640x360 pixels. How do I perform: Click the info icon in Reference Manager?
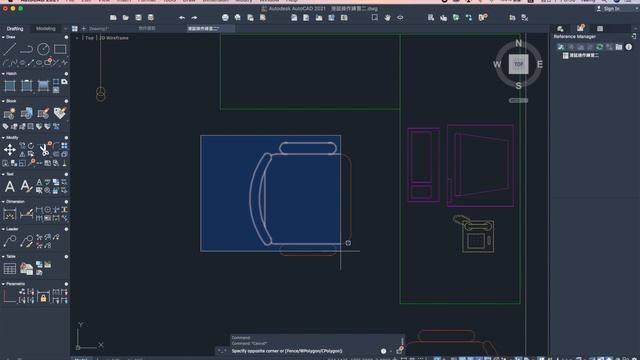[629, 47]
